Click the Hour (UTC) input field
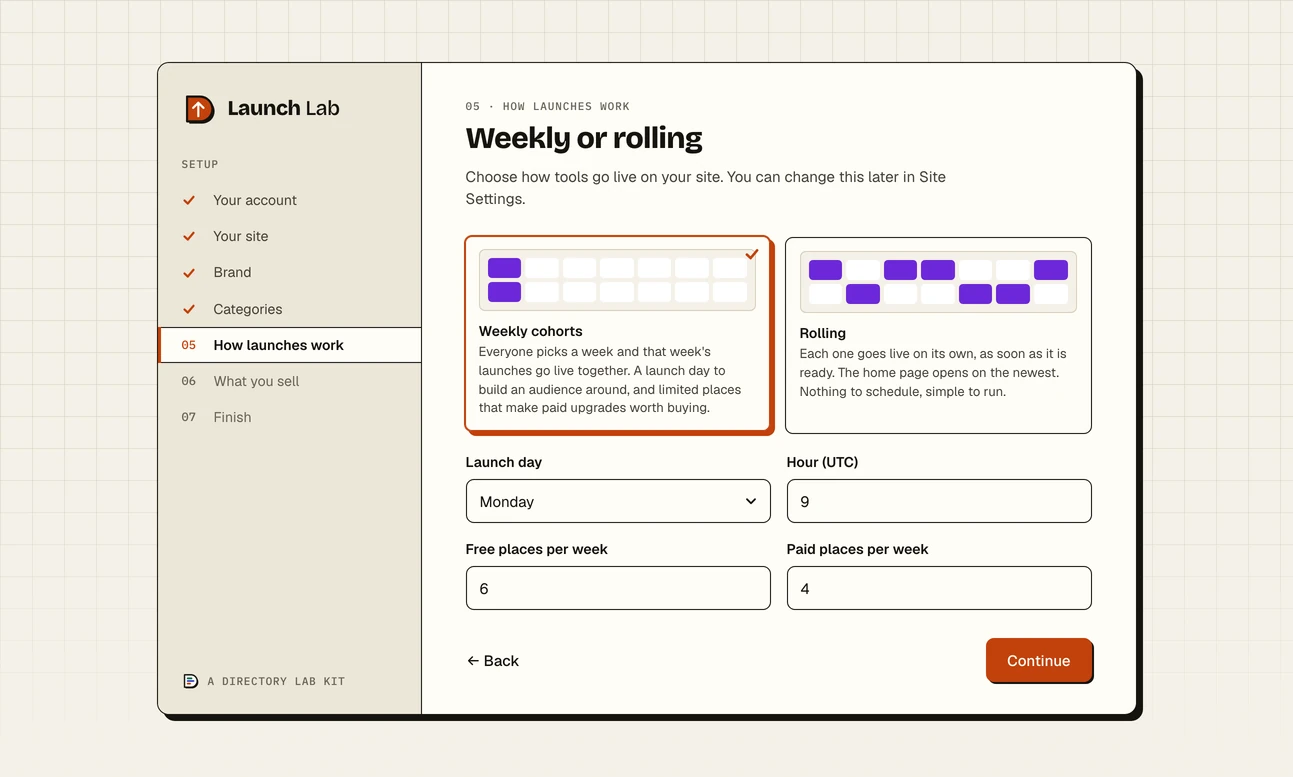The width and height of the screenshot is (1293, 777). point(939,501)
